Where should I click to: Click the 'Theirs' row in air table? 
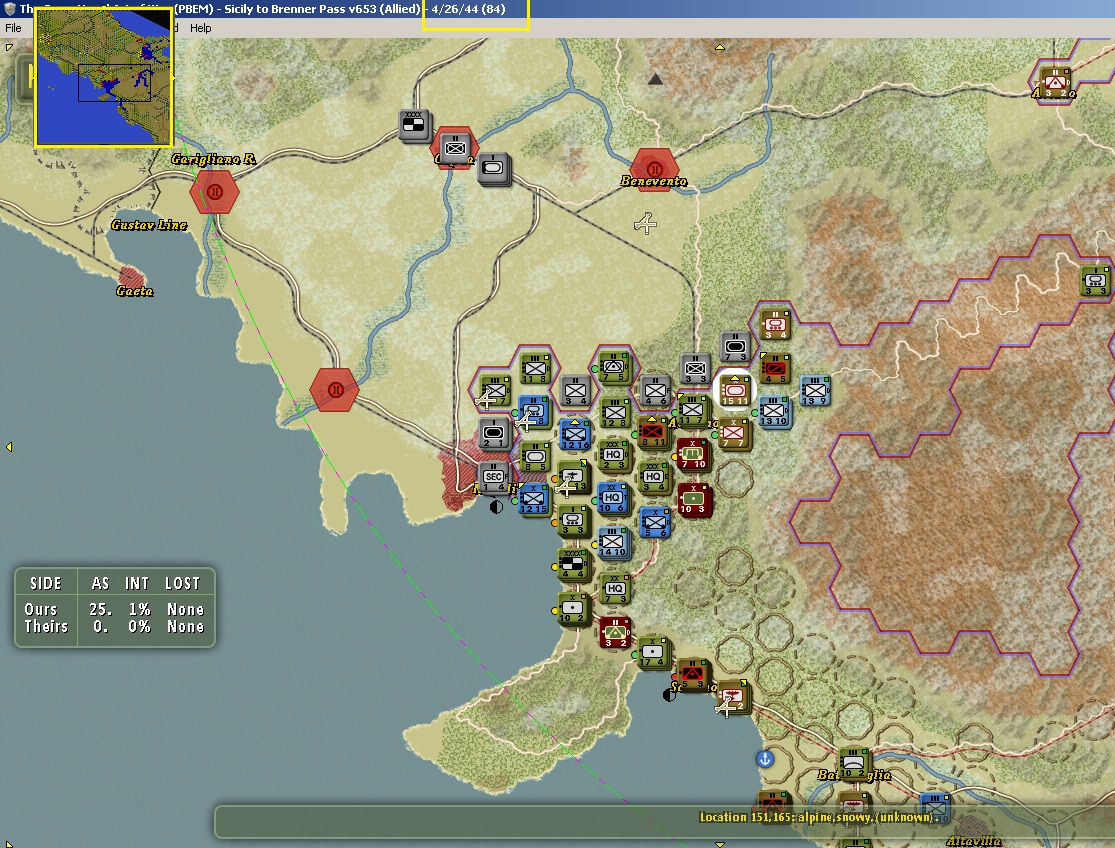(x=114, y=627)
